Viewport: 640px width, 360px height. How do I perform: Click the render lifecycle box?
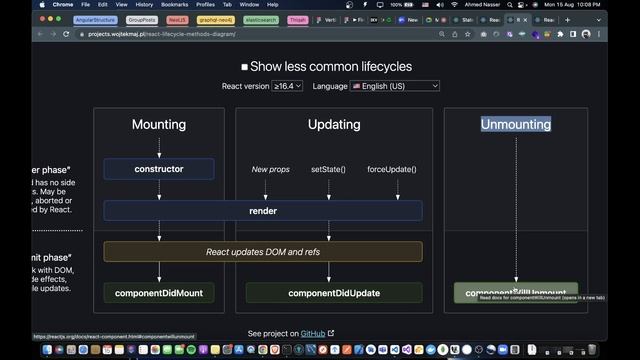263,211
